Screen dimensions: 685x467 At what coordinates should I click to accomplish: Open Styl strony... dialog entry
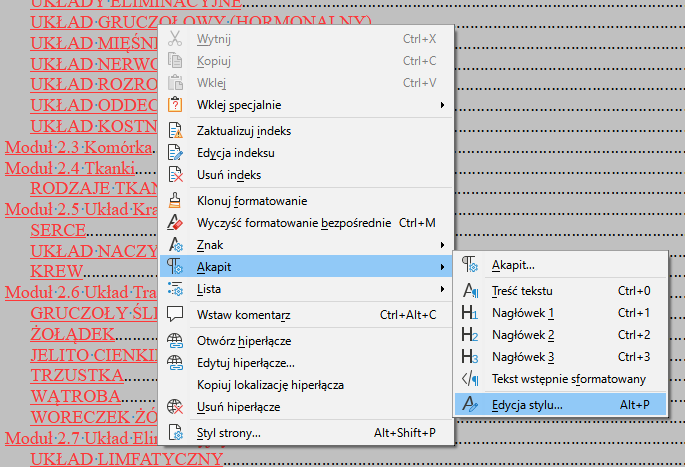[306, 432]
